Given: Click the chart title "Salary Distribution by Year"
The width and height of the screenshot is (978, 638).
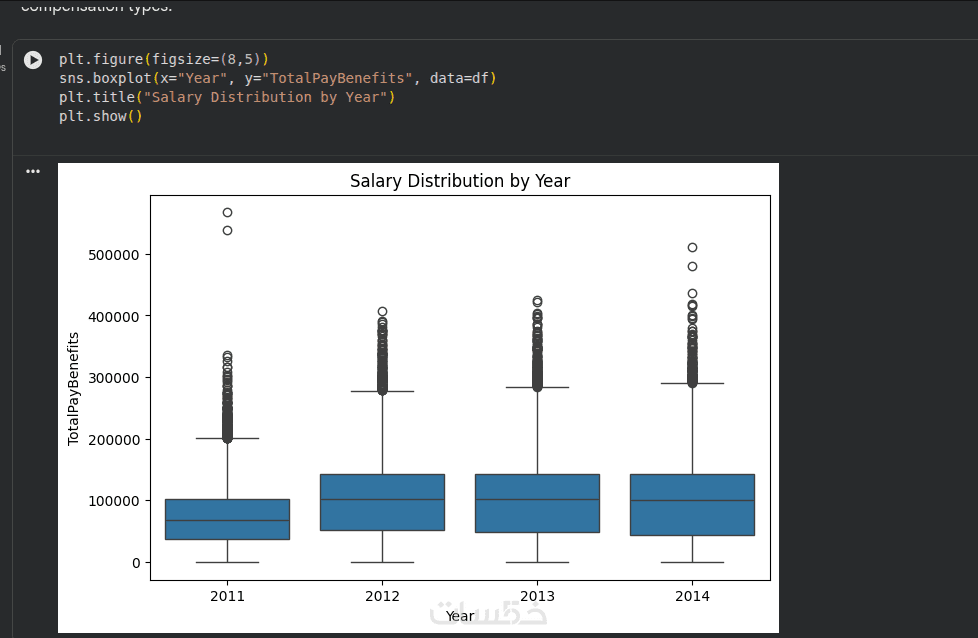Looking at the screenshot, I should [x=460, y=181].
